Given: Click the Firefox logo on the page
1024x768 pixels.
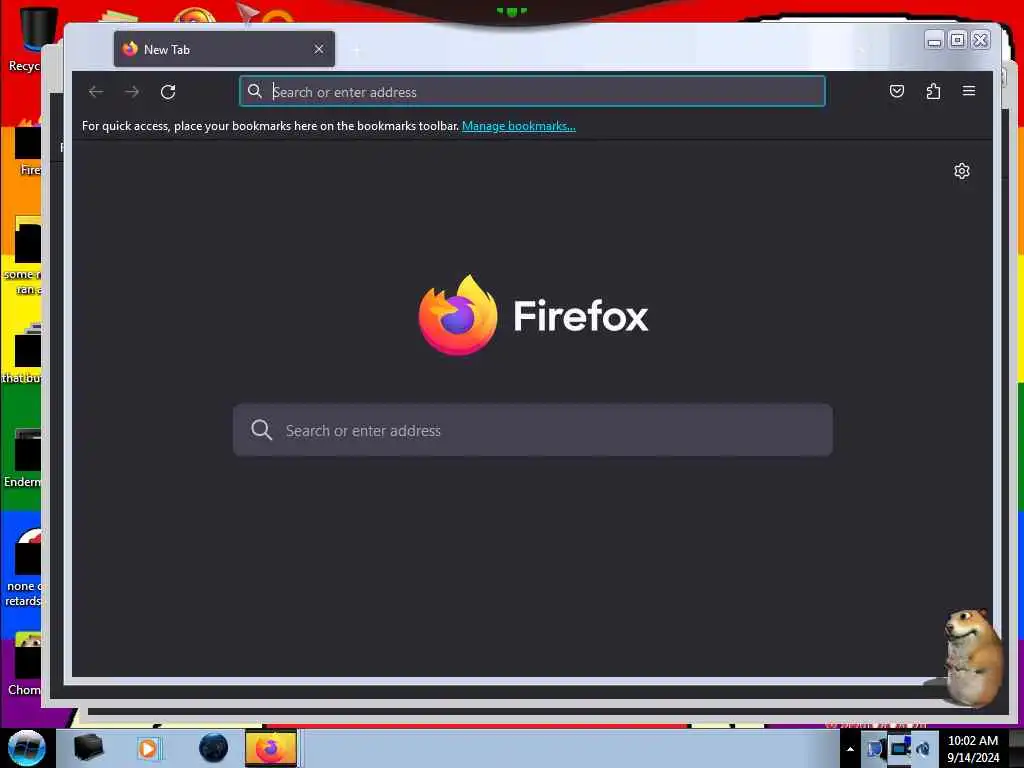Looking at the screenshot, I should [x=458, y=315].
